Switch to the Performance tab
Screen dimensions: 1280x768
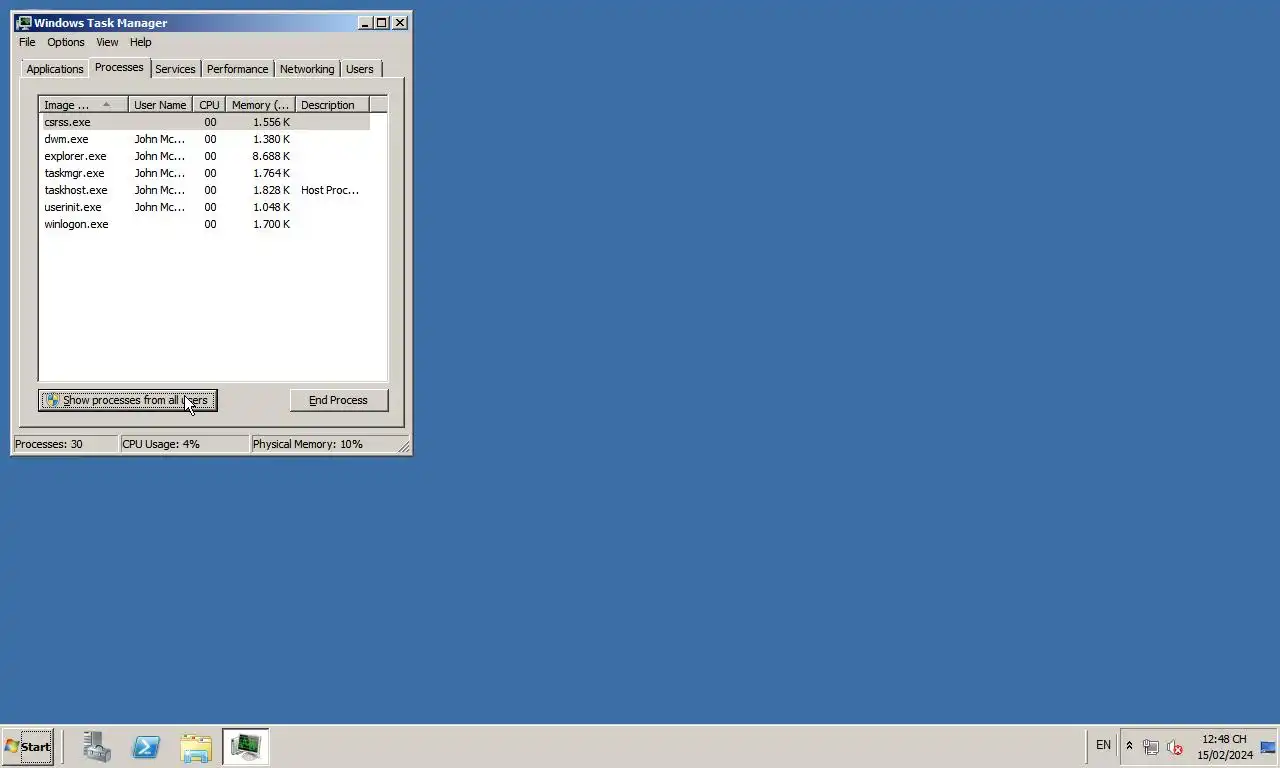tap(237, 69)
